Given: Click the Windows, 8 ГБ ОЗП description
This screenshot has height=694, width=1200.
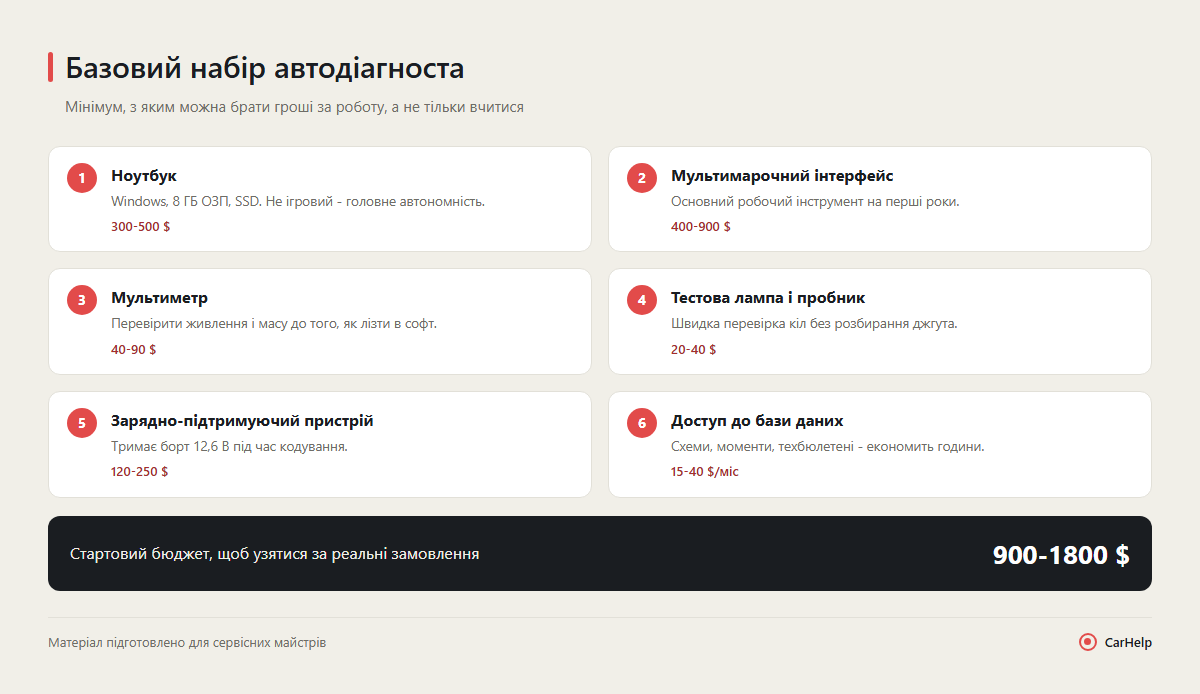Looking at the screenshot, I should [298, 202].
